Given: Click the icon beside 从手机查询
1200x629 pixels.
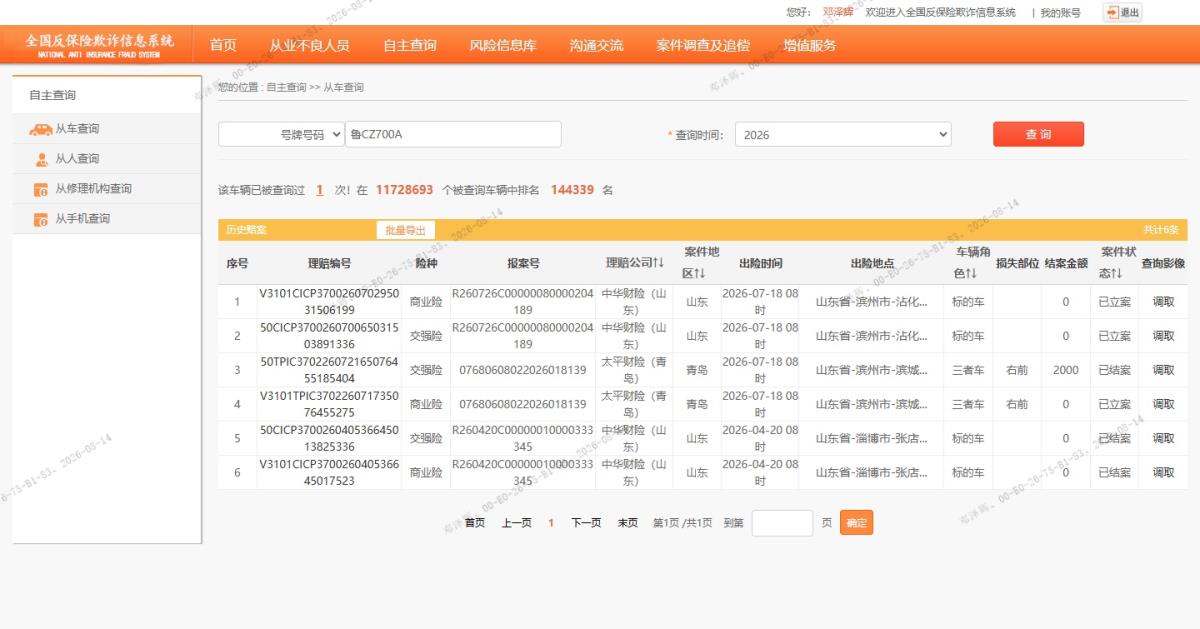Looking at the screenshot, I should [41, 219].
